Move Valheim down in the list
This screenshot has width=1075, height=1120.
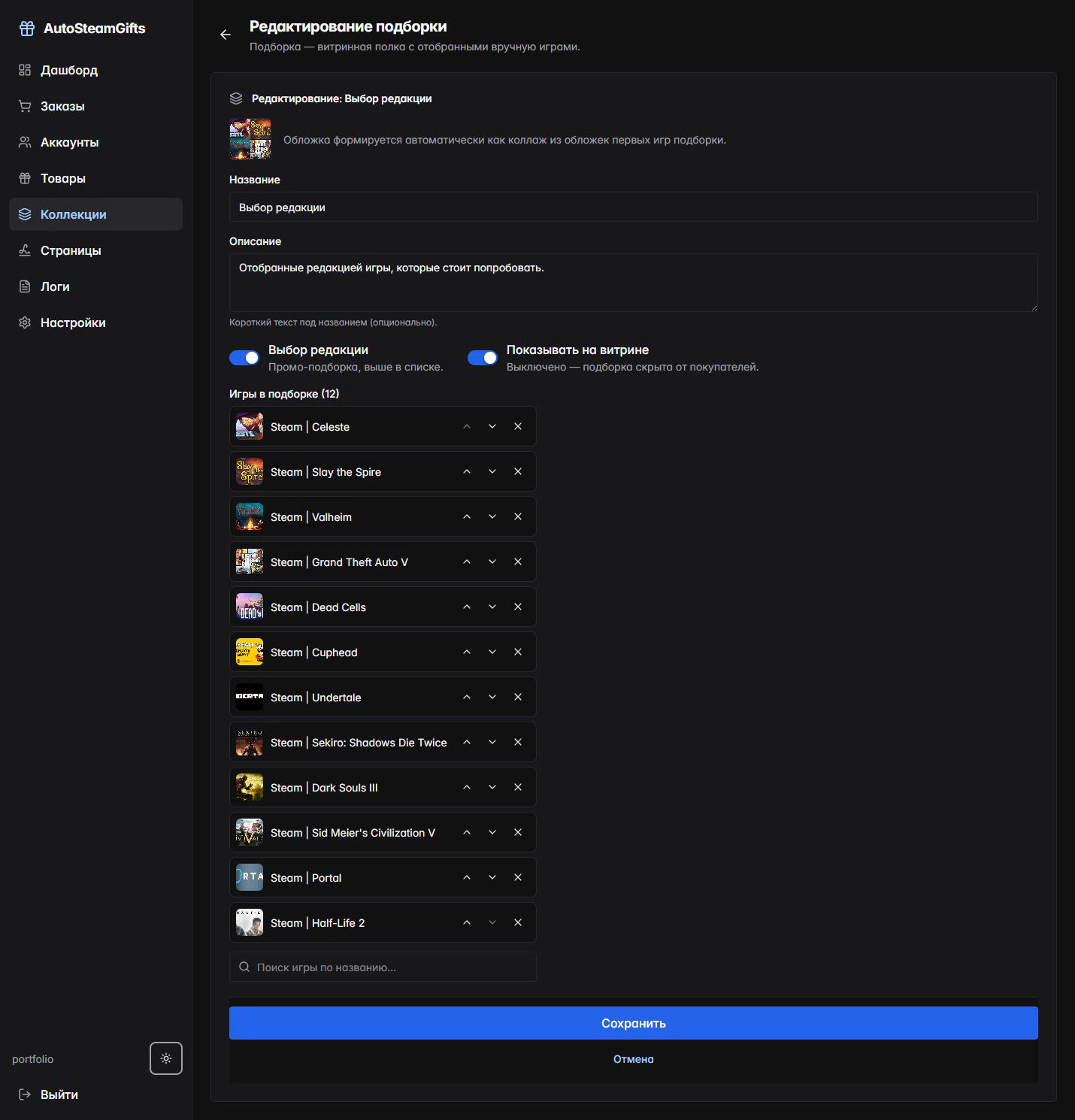(x=492, y=516)
